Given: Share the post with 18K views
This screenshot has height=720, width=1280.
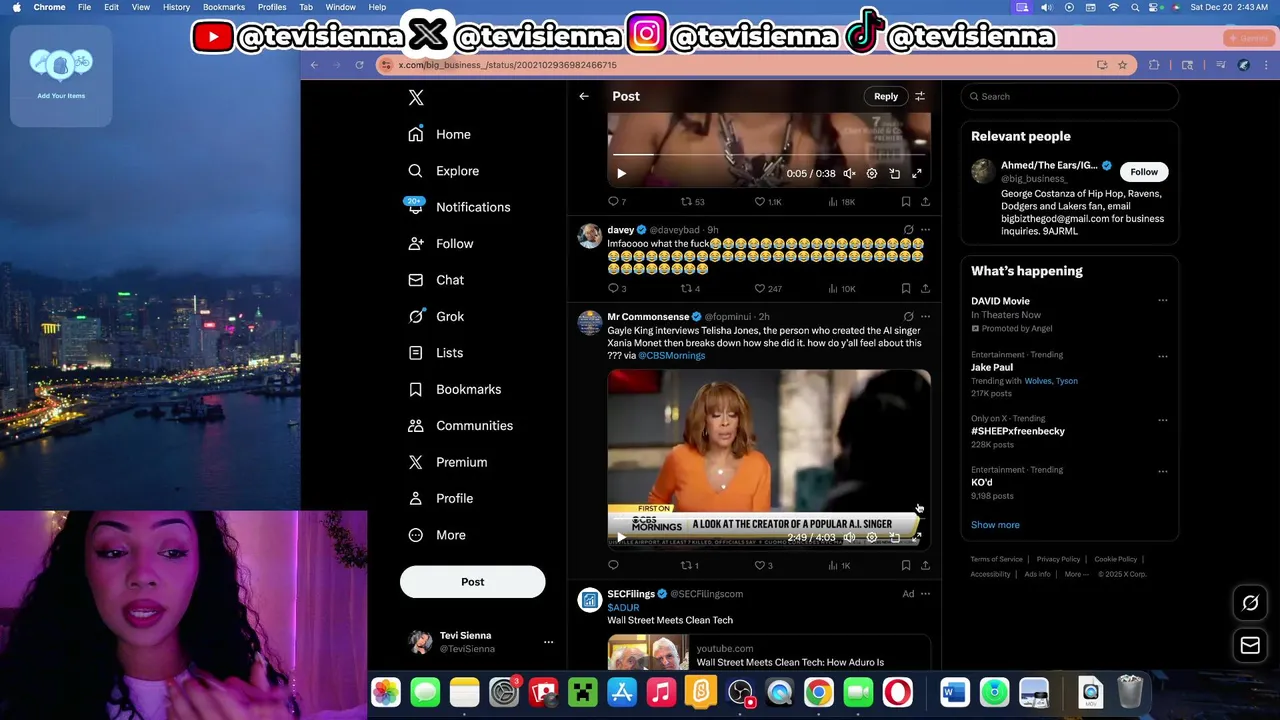Looking at the screenshot, I should pos(925,201).
